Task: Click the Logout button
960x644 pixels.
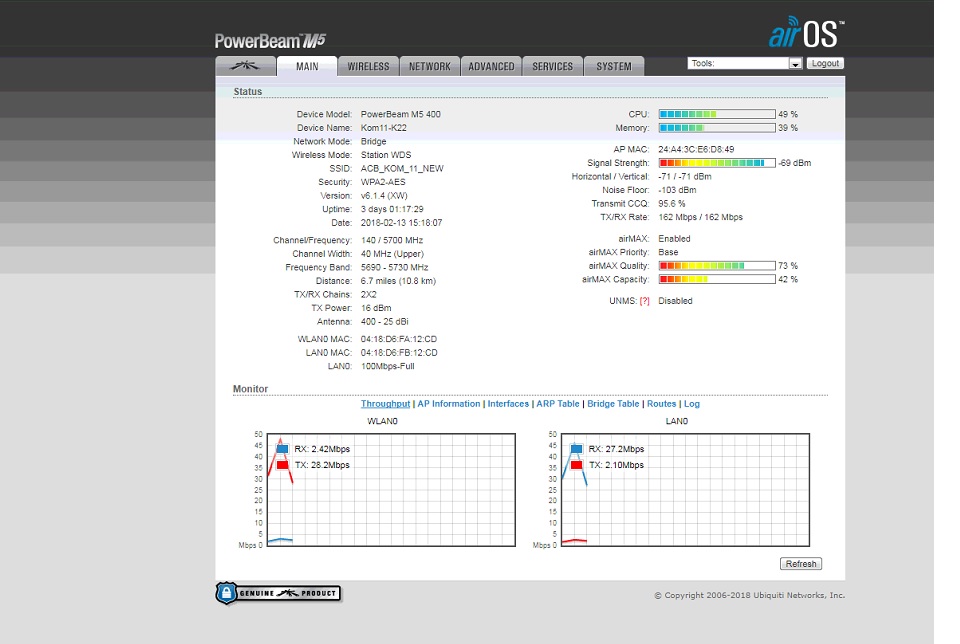Action: coord(825,63)
